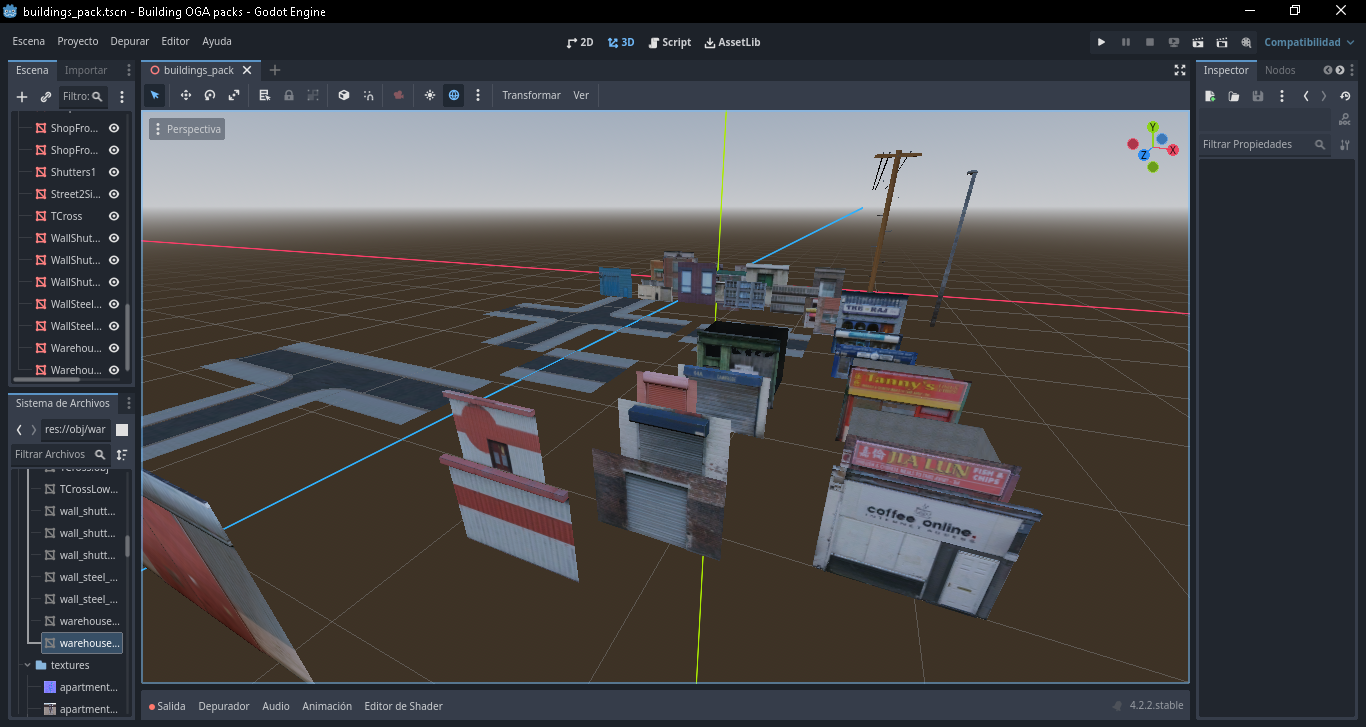Toggle distraction-free mode icon
The height and width of the screenshot is (727, 1366).
(x=1180, y=70)
